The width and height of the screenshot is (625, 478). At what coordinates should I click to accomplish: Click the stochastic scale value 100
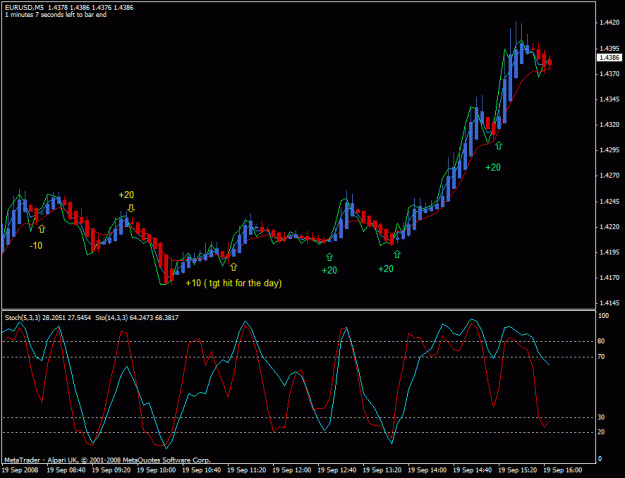[x=604, y=316]
